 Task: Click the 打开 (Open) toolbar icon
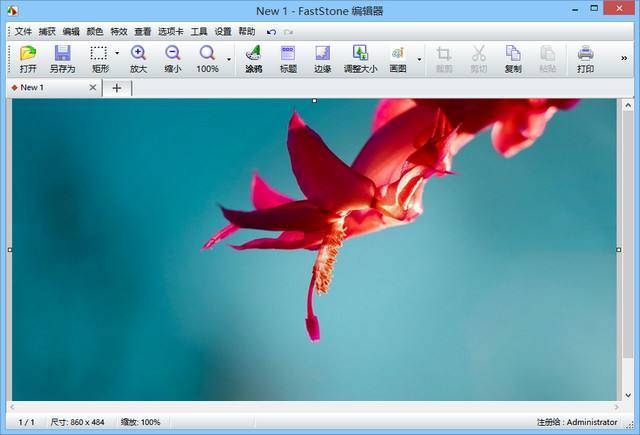click(x=28, y=59)
